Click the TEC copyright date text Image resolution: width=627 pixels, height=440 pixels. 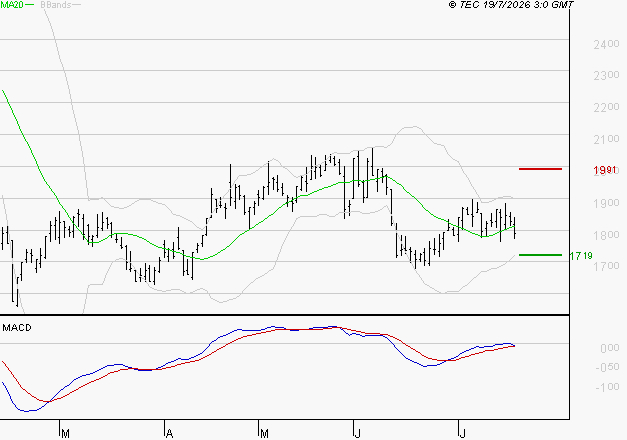(511, 5)
